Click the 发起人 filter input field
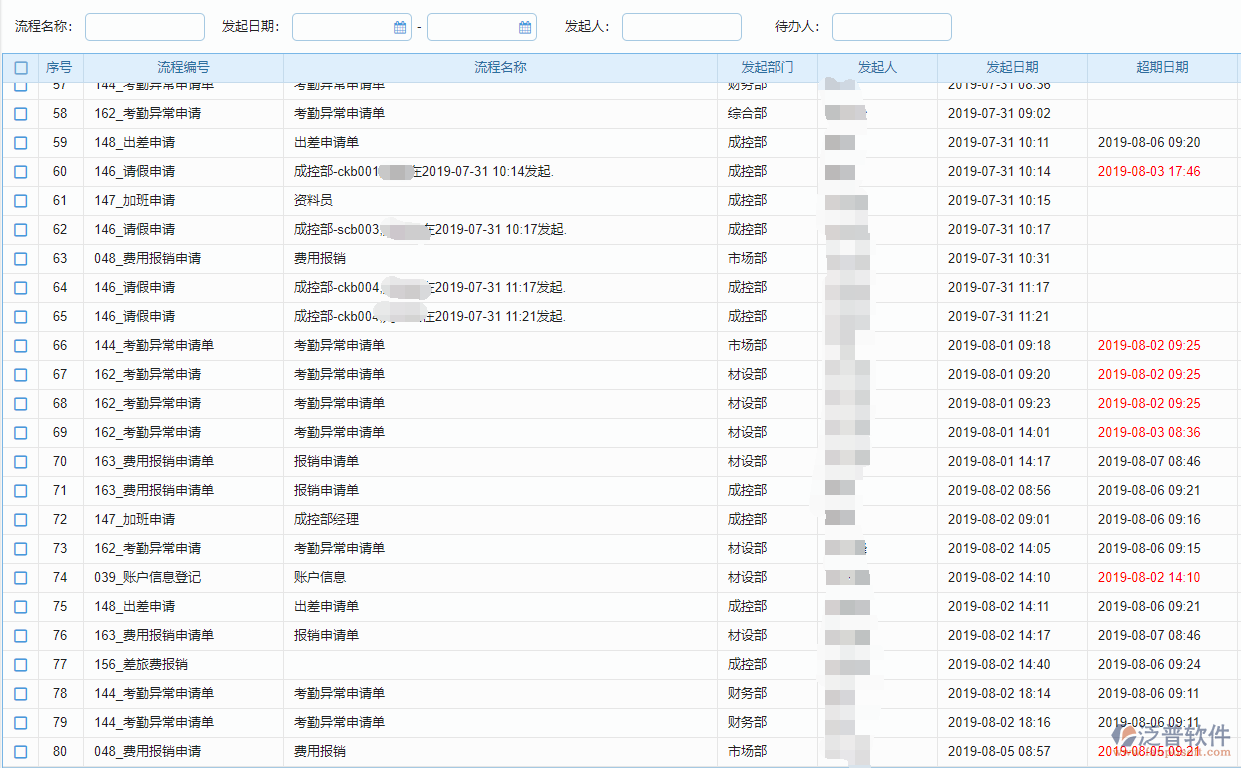1241x768 pixels. tap(682, 27)
